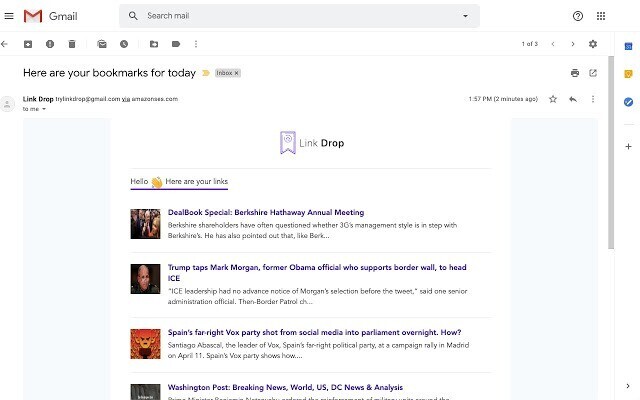640x400 pixels.
Task: Remove the Inbox label from conversation
Action: coord(236,73)
